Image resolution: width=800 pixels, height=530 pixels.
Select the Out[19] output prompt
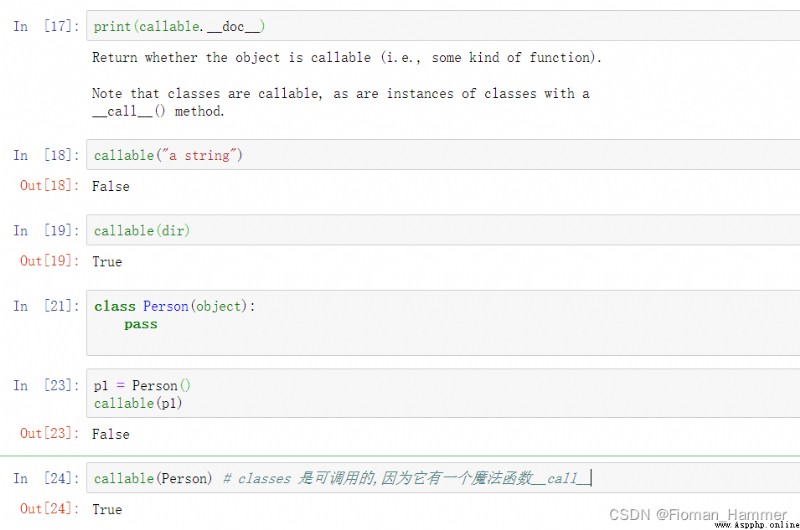tap(50, 261)
